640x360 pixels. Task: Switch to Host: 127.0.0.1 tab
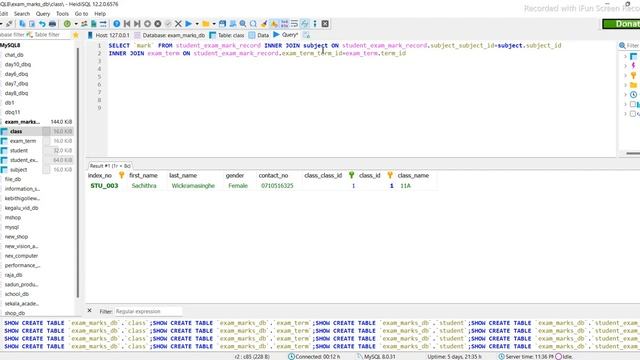[108, 36]
